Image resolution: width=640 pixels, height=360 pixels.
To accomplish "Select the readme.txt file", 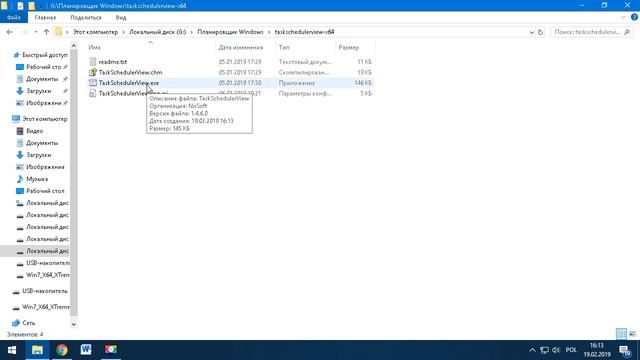I will 113,62.
